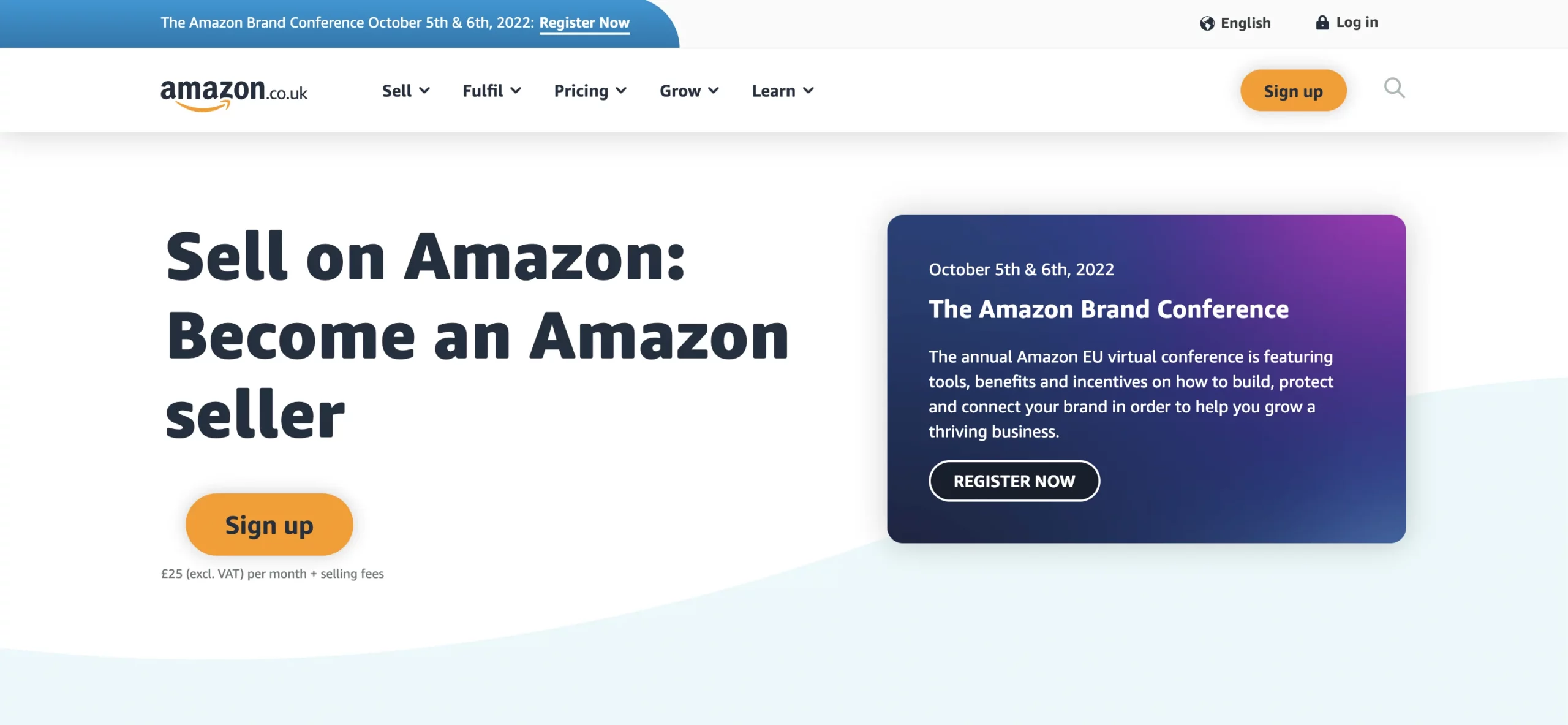This screenshot has width=1568, height=725.
Task: Click the Learn menu tab
Action: click(784, 90)
